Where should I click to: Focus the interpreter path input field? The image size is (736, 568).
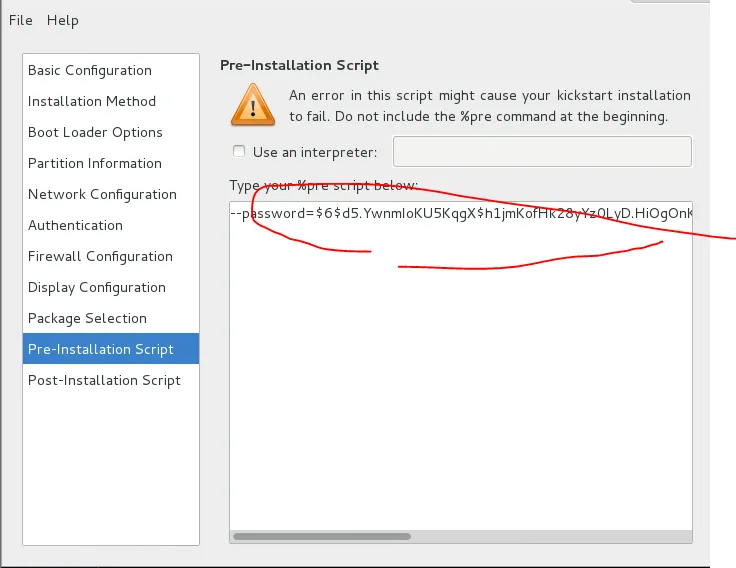point(542,152)
